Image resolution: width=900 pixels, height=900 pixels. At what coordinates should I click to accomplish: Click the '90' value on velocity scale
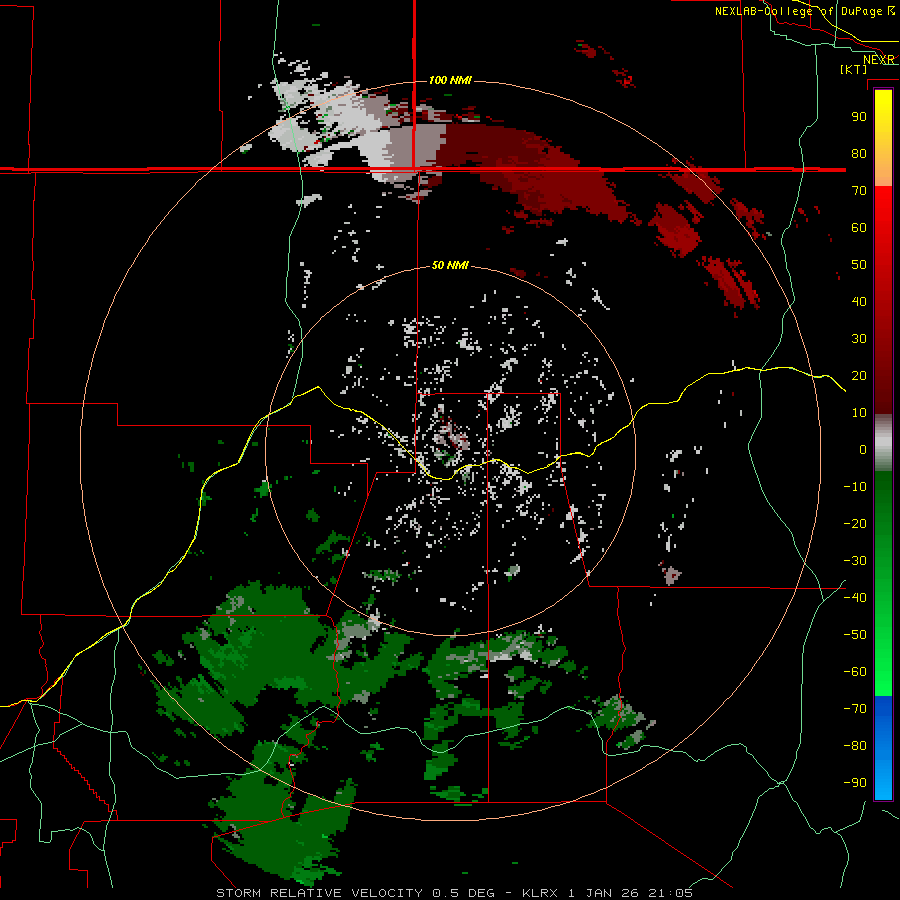coord(859,117)
